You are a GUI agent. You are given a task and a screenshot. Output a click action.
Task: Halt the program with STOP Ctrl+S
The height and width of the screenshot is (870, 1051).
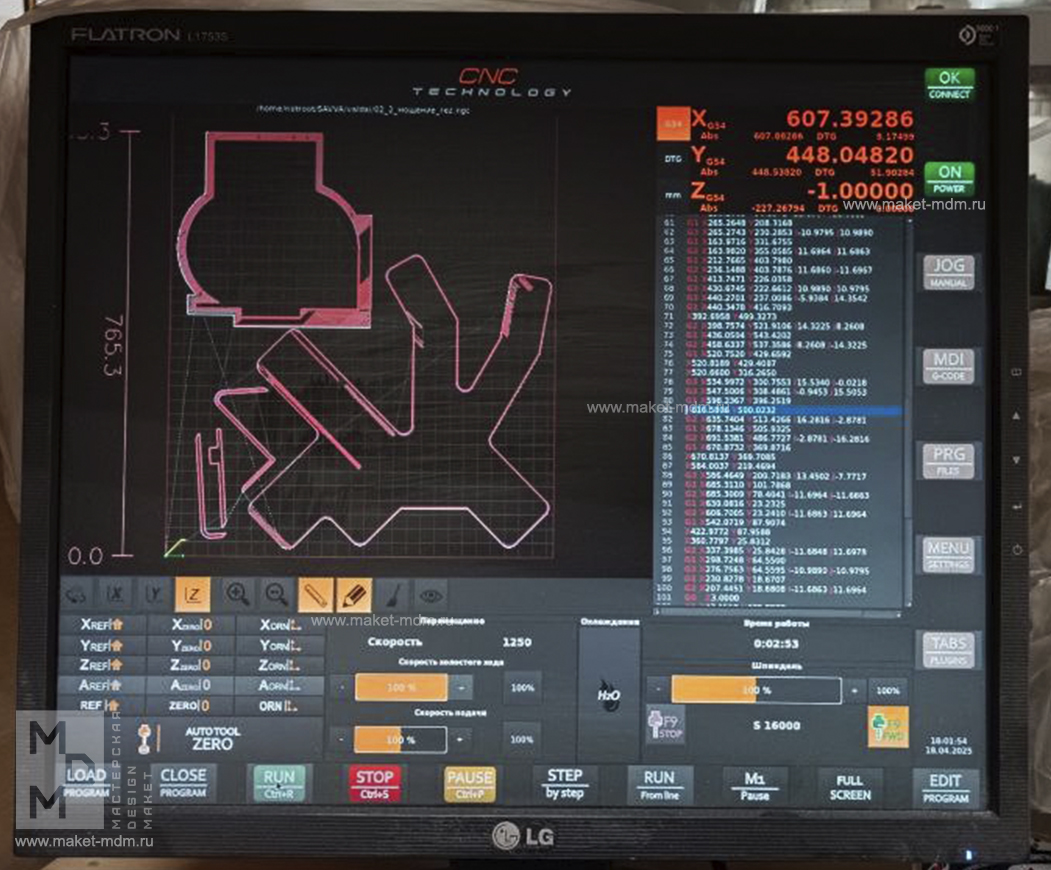pos(374,783)
